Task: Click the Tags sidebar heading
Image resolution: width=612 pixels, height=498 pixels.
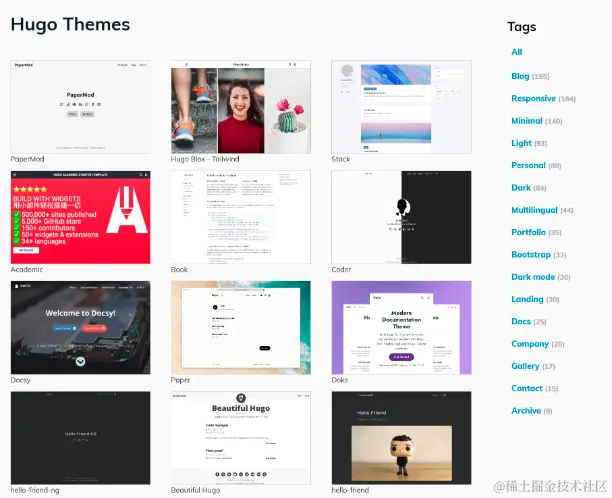Action: click(522, 27)
